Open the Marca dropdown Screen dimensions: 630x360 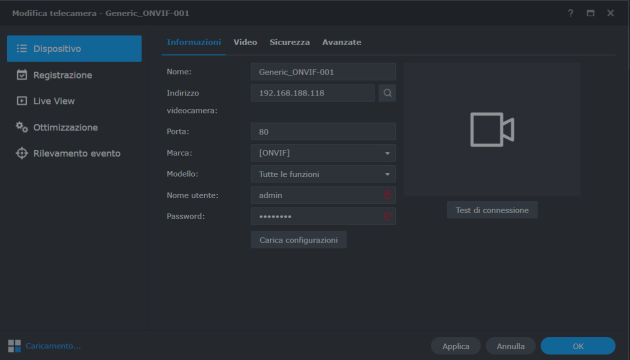(x=323, y=153)
